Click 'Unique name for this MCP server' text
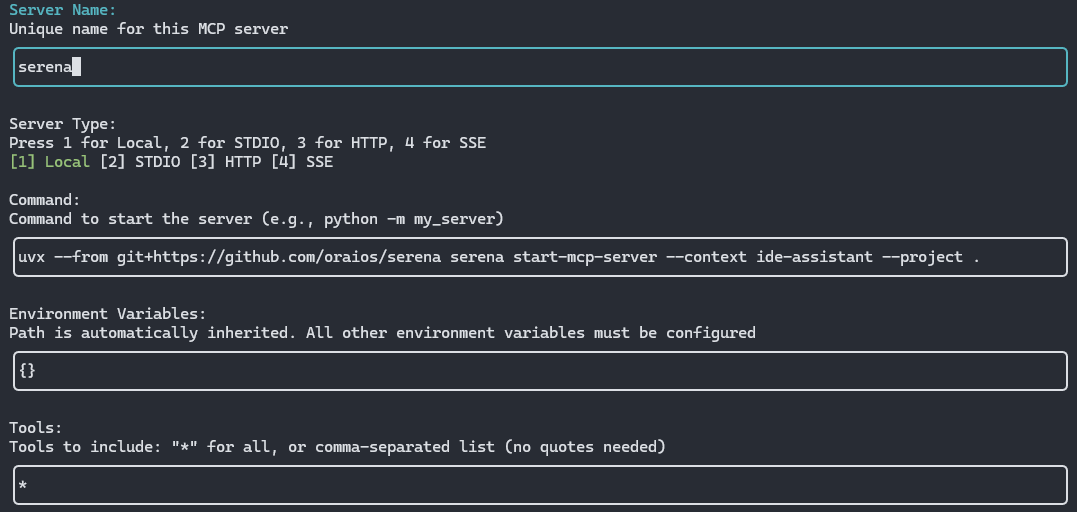The width and height of the screenshot is (1077, 512). tap(148, 29)
